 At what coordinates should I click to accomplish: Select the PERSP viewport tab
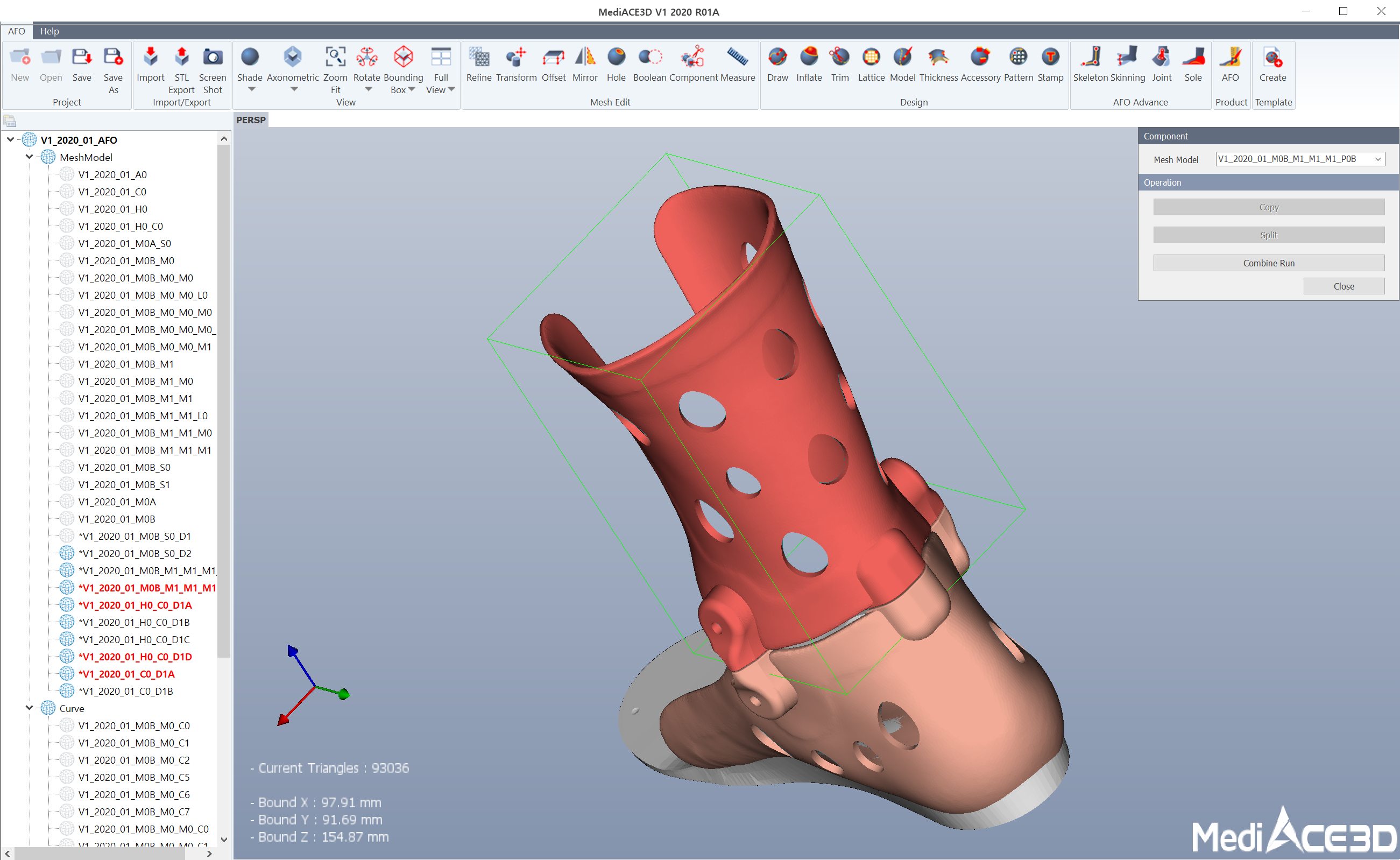pos(251,120)
